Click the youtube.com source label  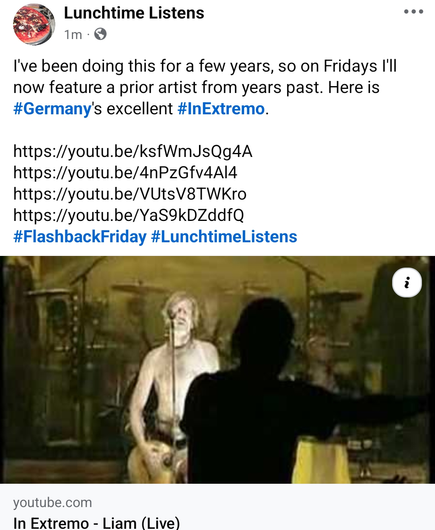pos(52,503)
